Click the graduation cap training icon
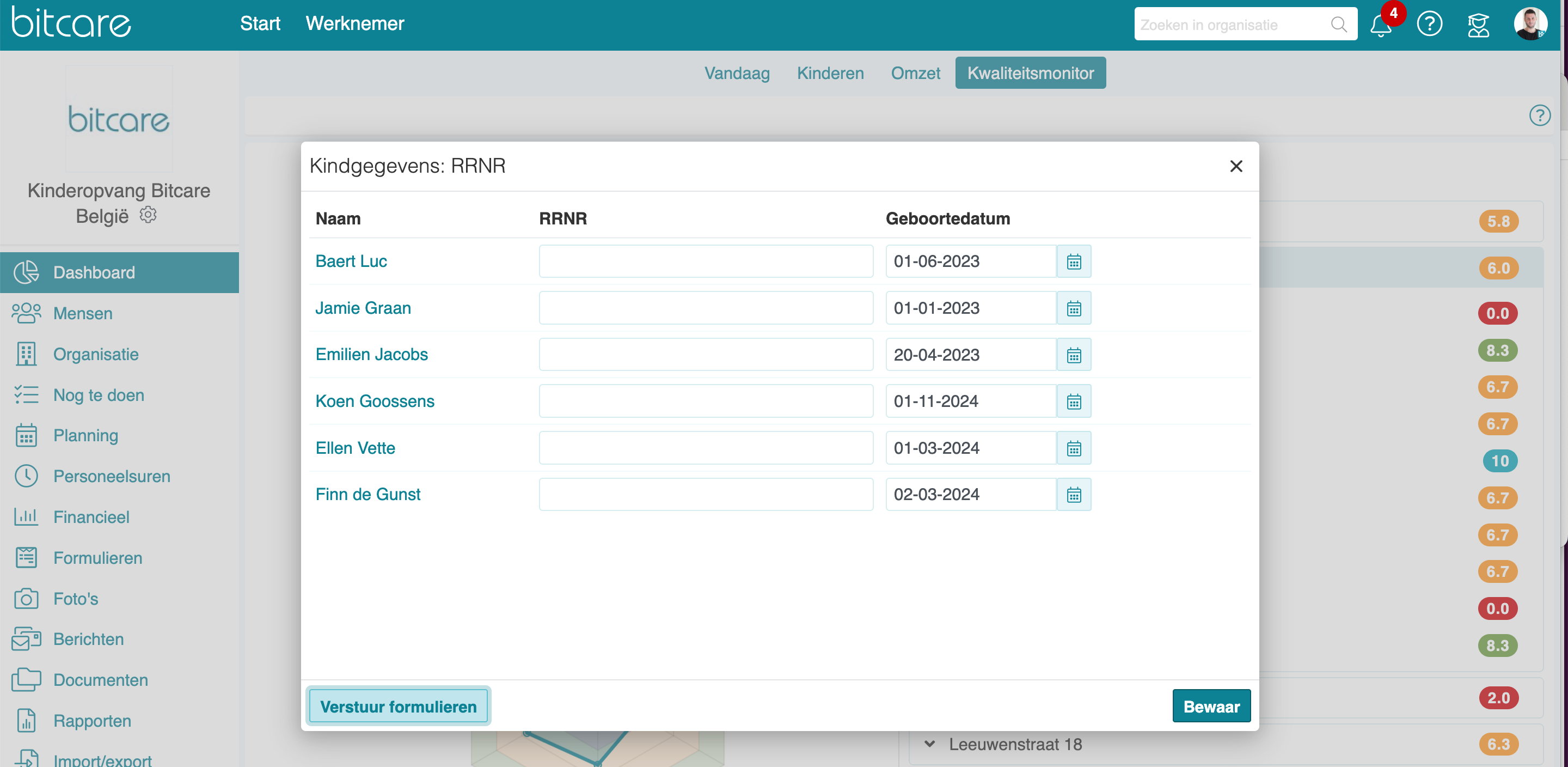 pos(1477,25)
